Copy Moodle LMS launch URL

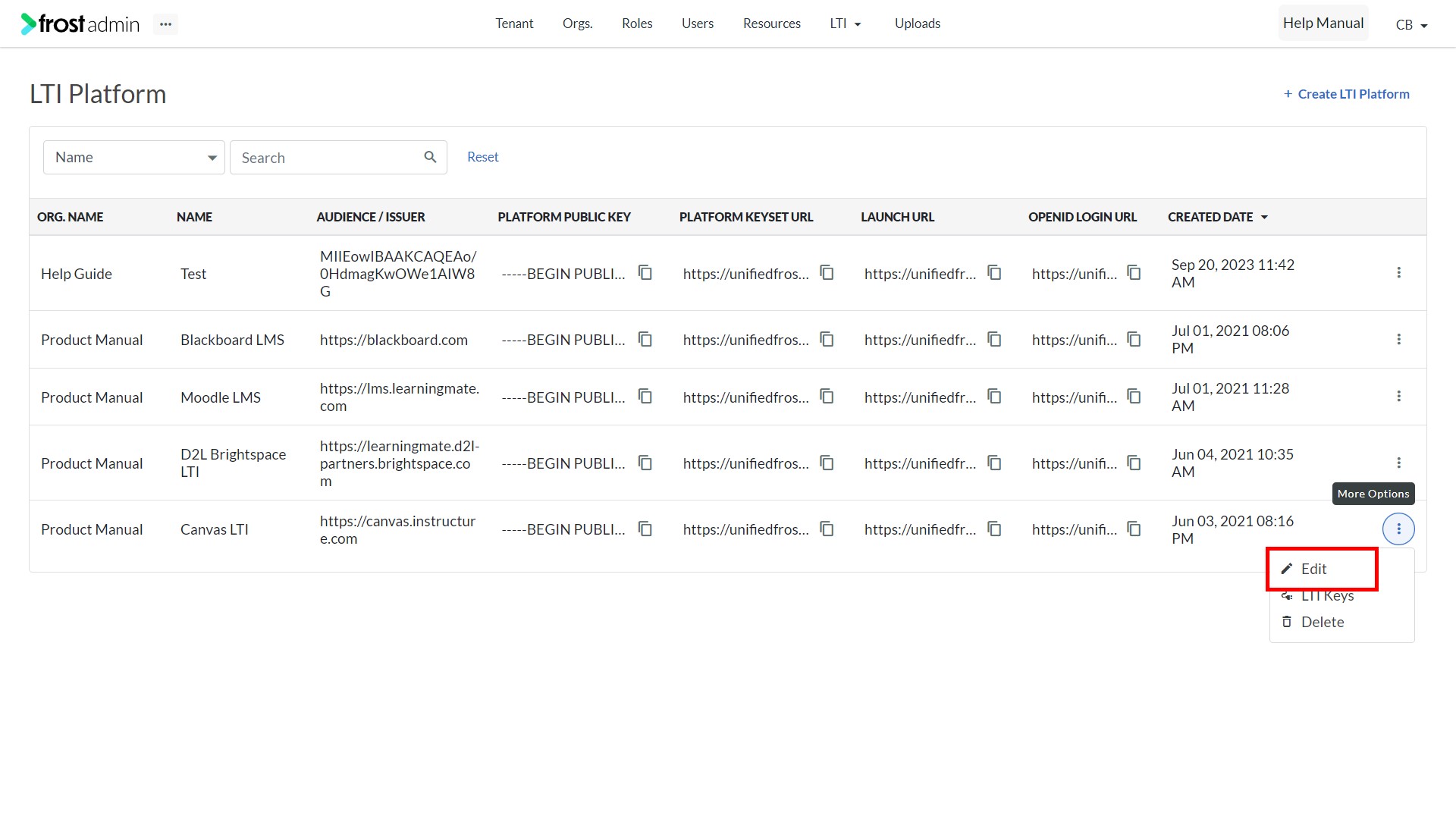click(x=995, y=397)
